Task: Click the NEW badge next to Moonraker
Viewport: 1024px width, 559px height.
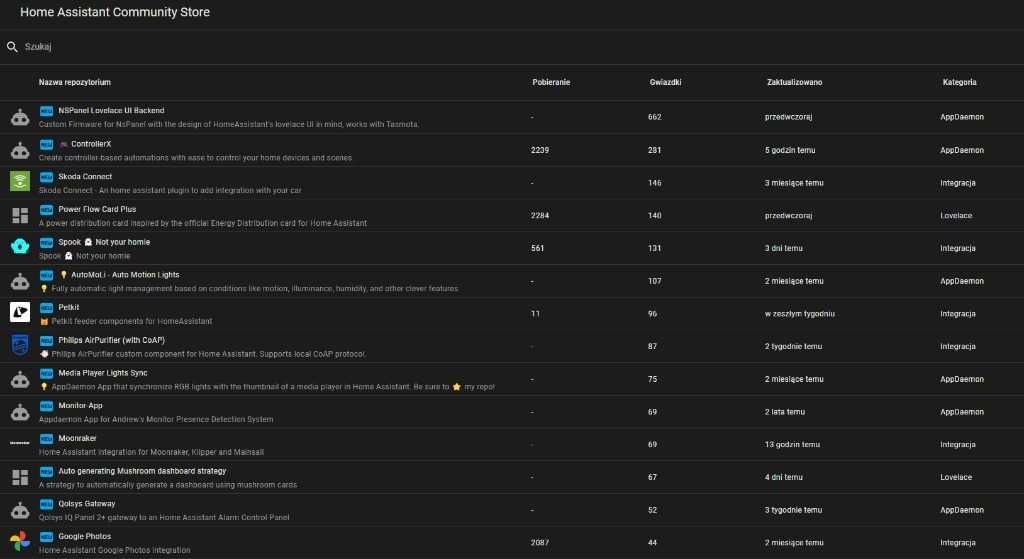Action: tap(46, 439)
